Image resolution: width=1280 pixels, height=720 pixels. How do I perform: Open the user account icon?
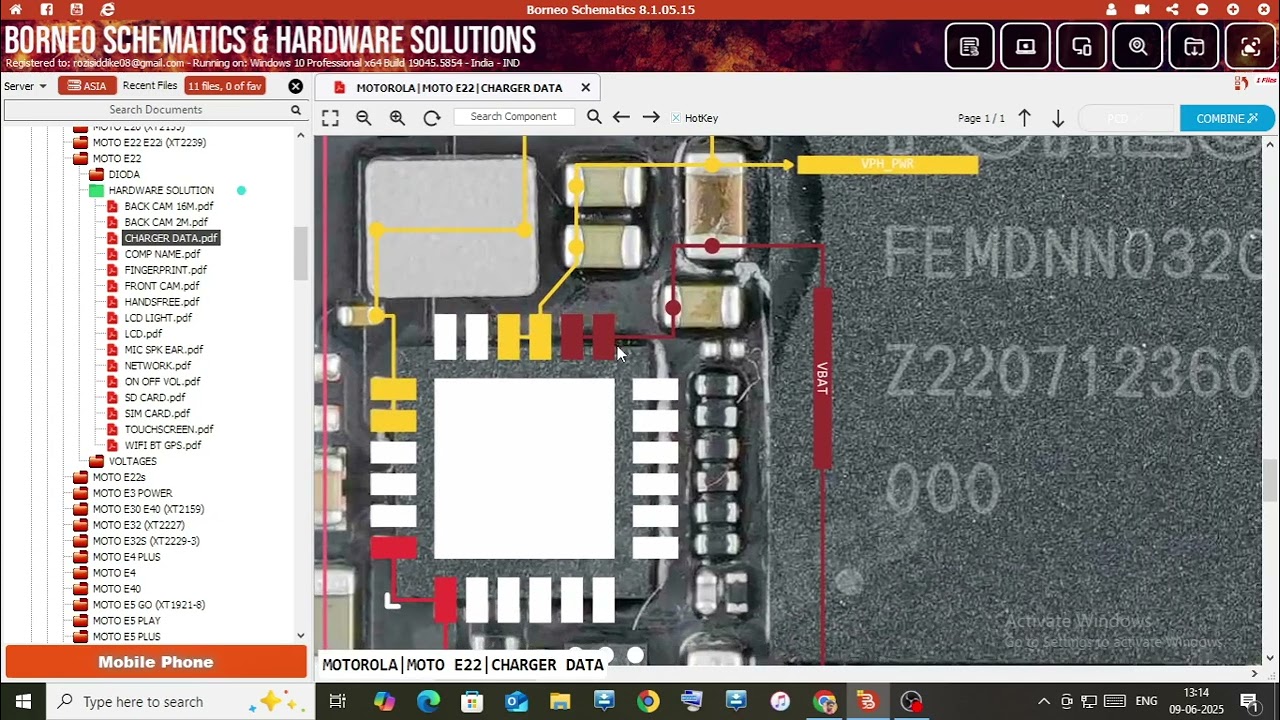[x=1112, y=9]
